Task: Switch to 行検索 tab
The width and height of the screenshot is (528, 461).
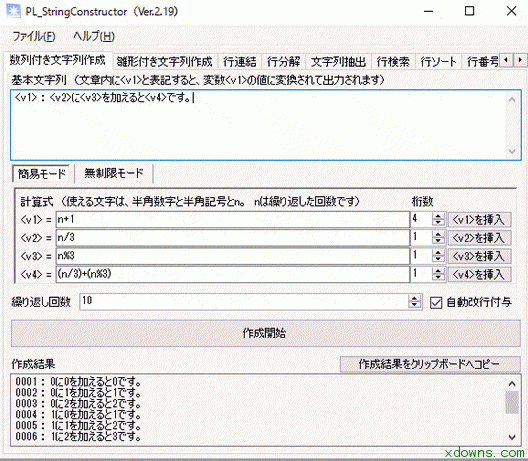Action: pyautogui.click(x=393, y=62)
